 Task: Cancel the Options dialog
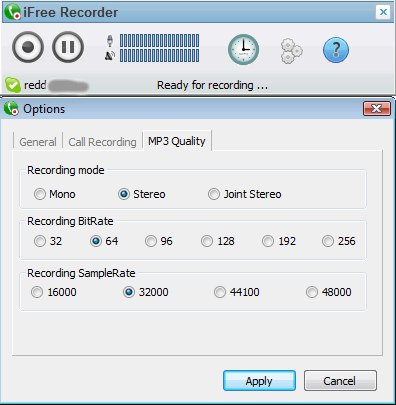point(340,381)
